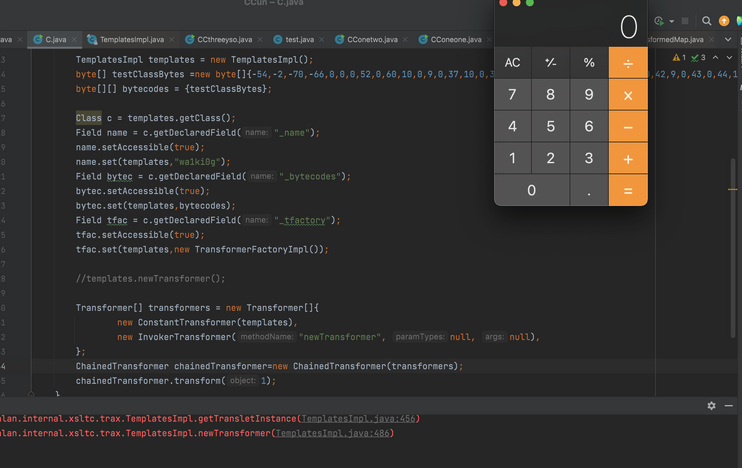Click the minus key in Calculator
This screenshot has width=742, height=468.
[x=628, y=126]
